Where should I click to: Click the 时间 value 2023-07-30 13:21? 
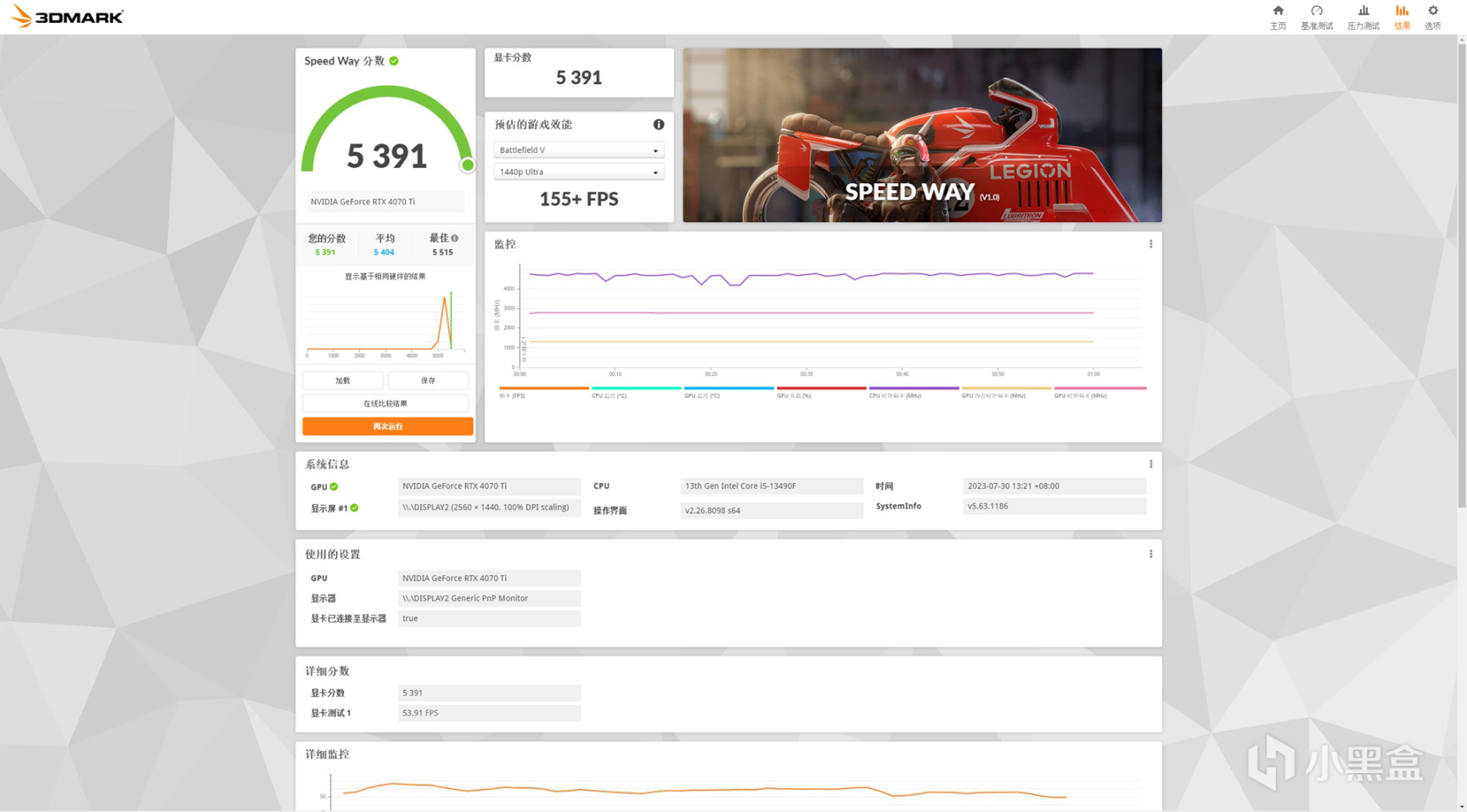(x=1054, y=486)
